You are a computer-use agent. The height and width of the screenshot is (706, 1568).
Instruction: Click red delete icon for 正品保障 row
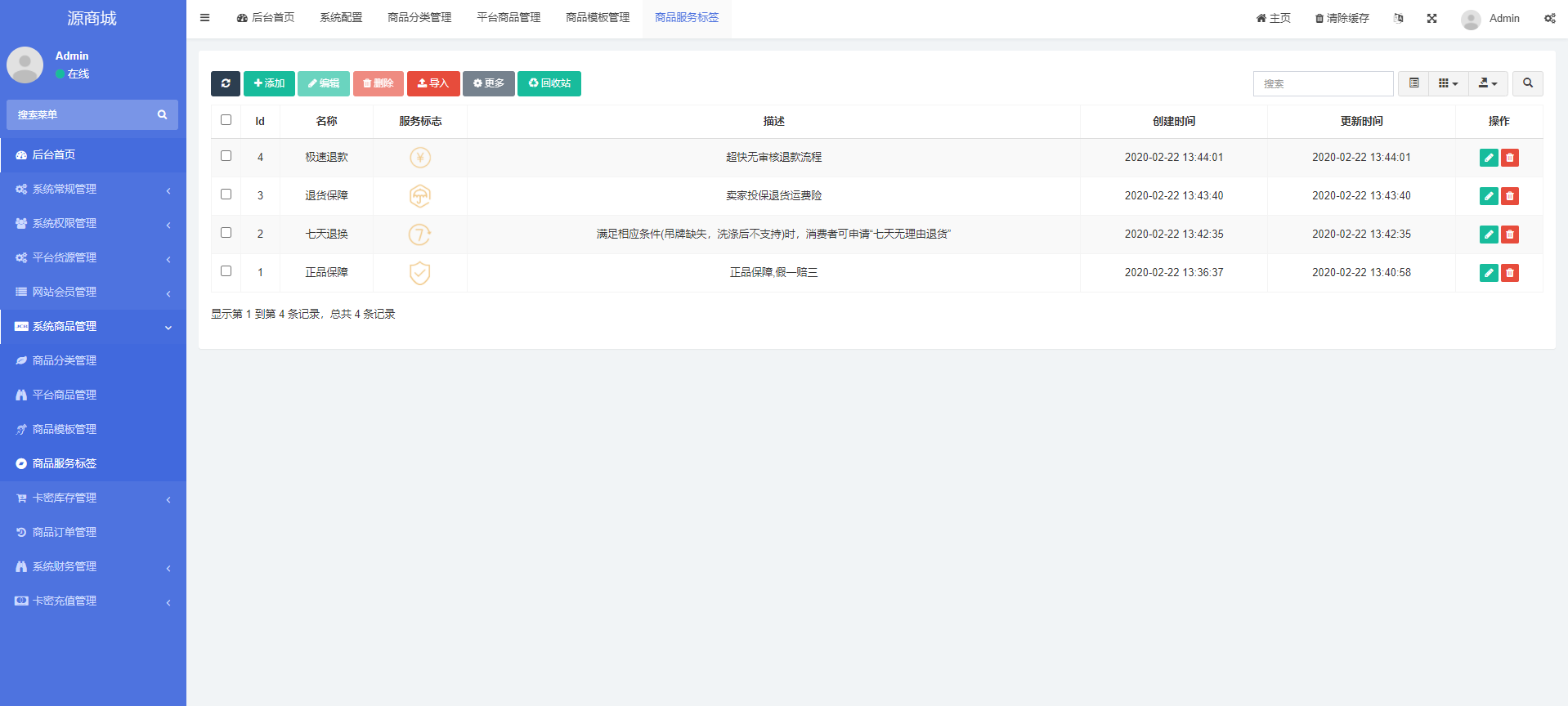pos(1510,273)
